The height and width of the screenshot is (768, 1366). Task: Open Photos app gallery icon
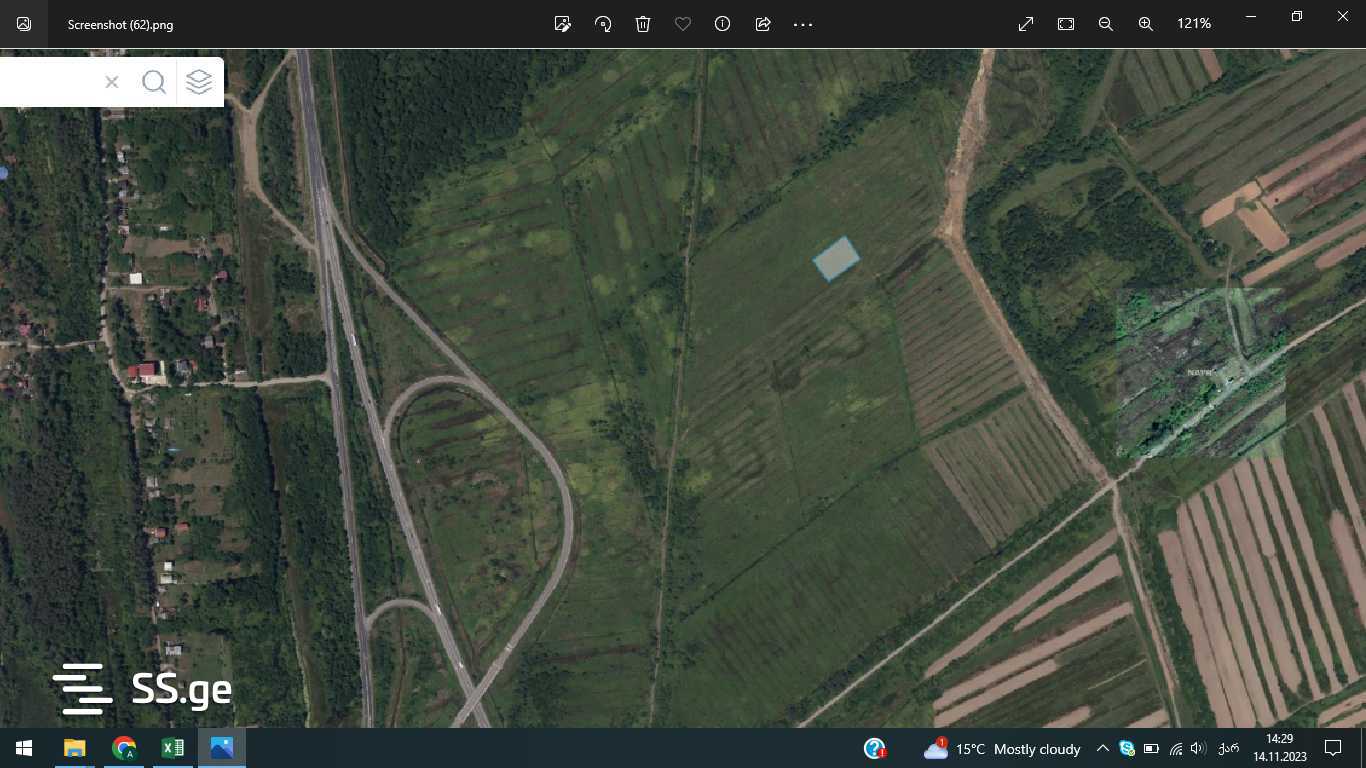point(24,24)
